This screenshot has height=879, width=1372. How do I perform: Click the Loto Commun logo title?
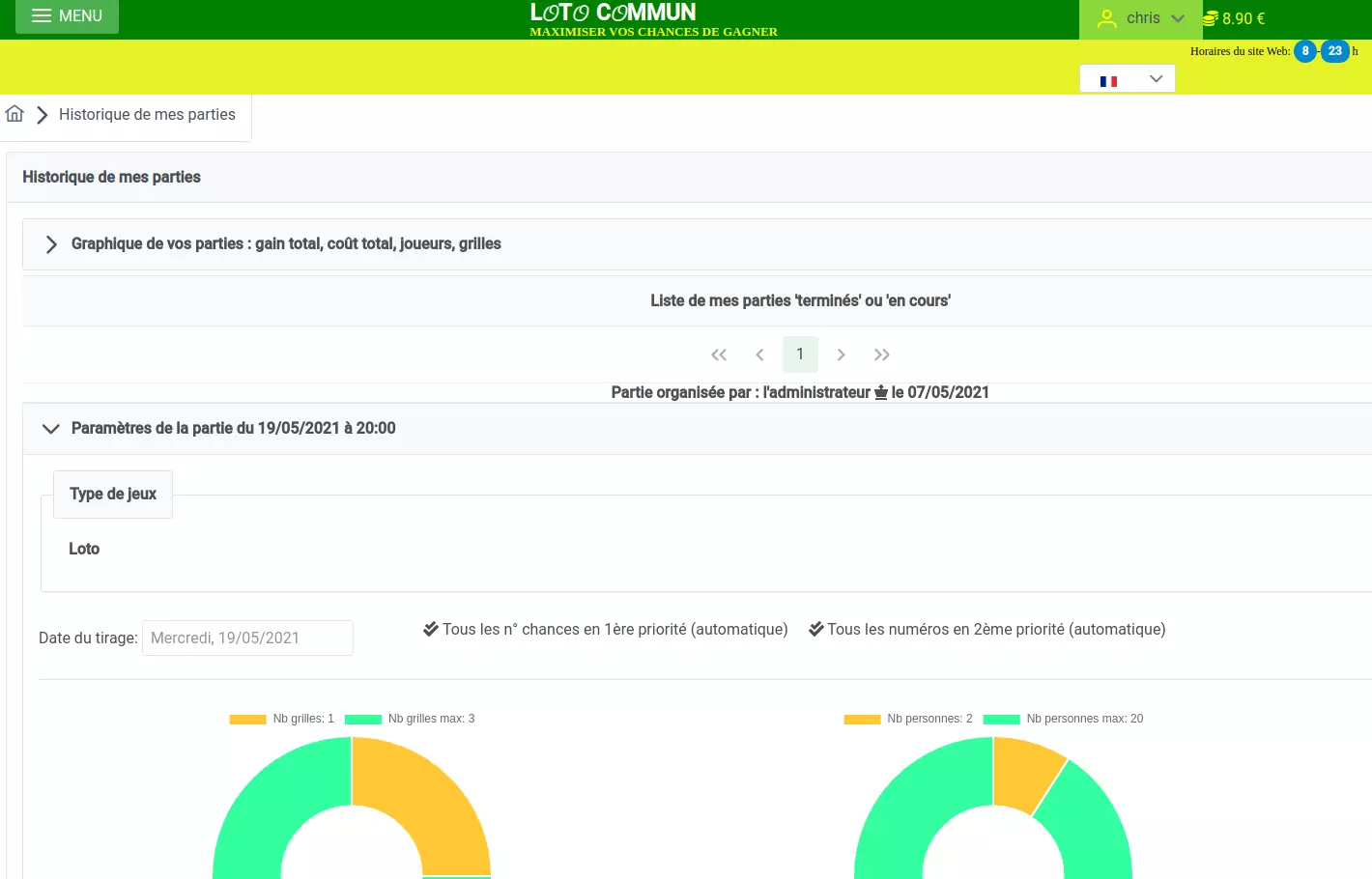pyautogui.click(x=613, y=13)
